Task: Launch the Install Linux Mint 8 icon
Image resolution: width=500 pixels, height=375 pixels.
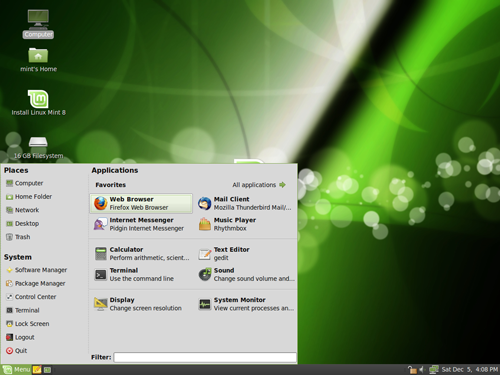Action: [38, 103]
